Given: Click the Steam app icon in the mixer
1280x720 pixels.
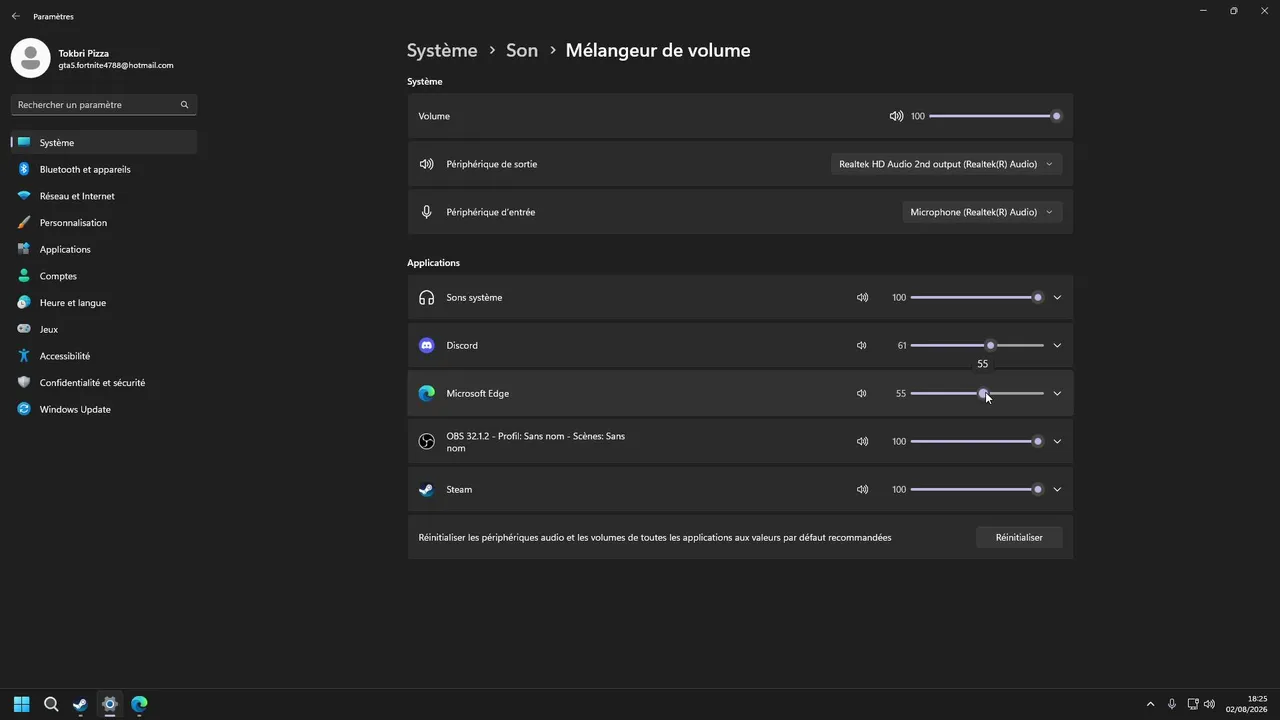Looking at the screenshot, I should pyautogui.click(x=427, y=489).
